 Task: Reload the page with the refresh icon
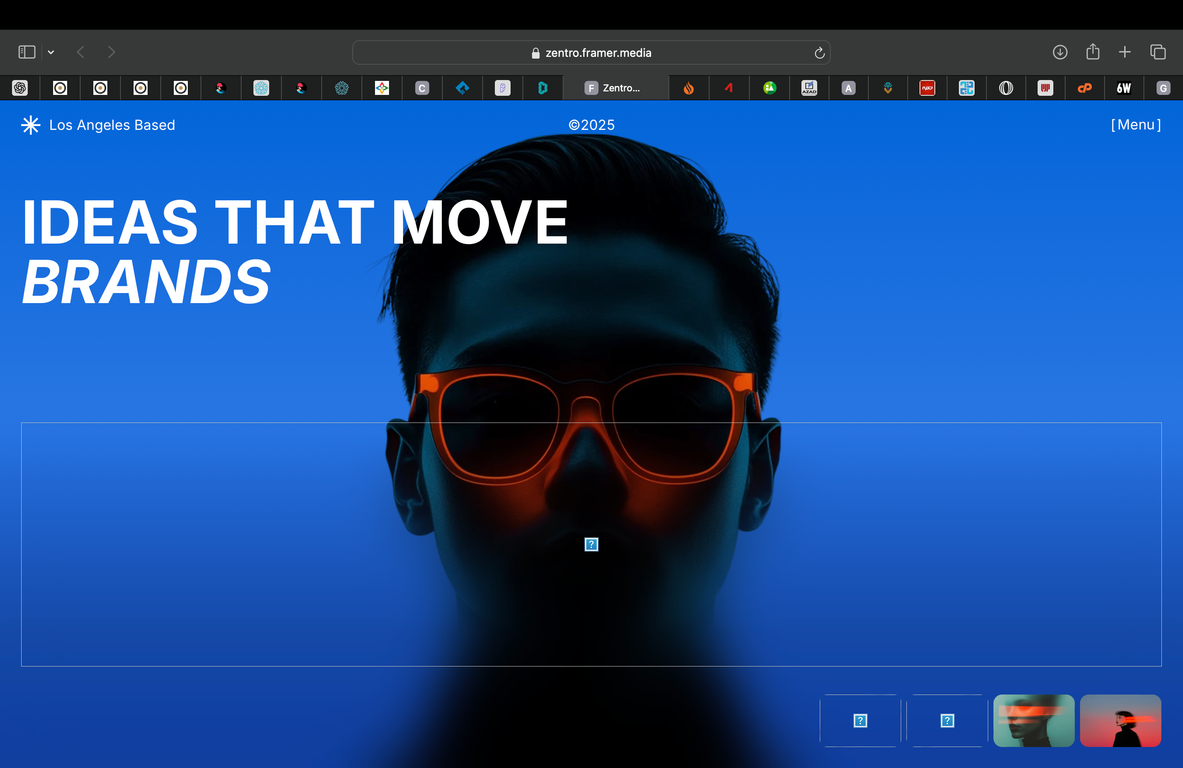(x=819, y=53)
